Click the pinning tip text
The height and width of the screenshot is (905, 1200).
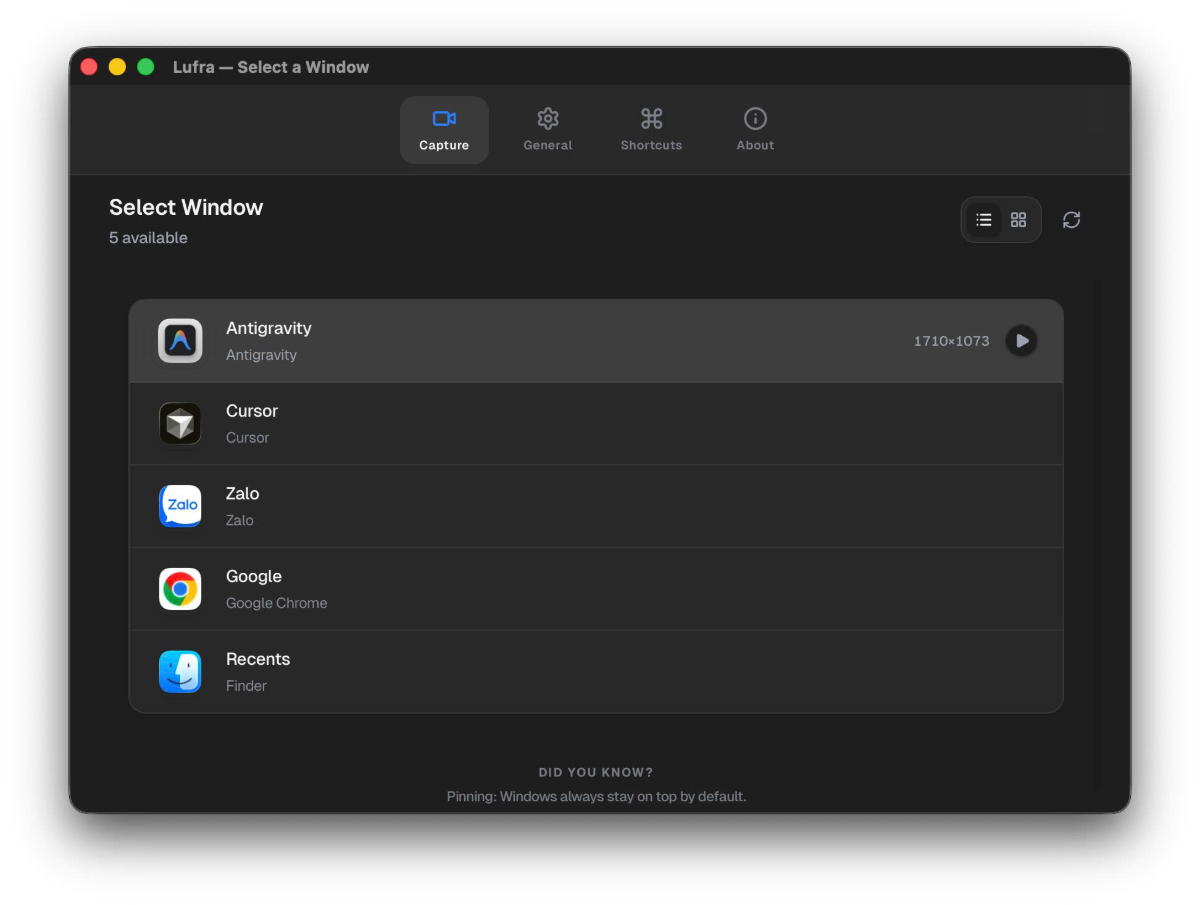pyautogui.click(x=596, y=797)
